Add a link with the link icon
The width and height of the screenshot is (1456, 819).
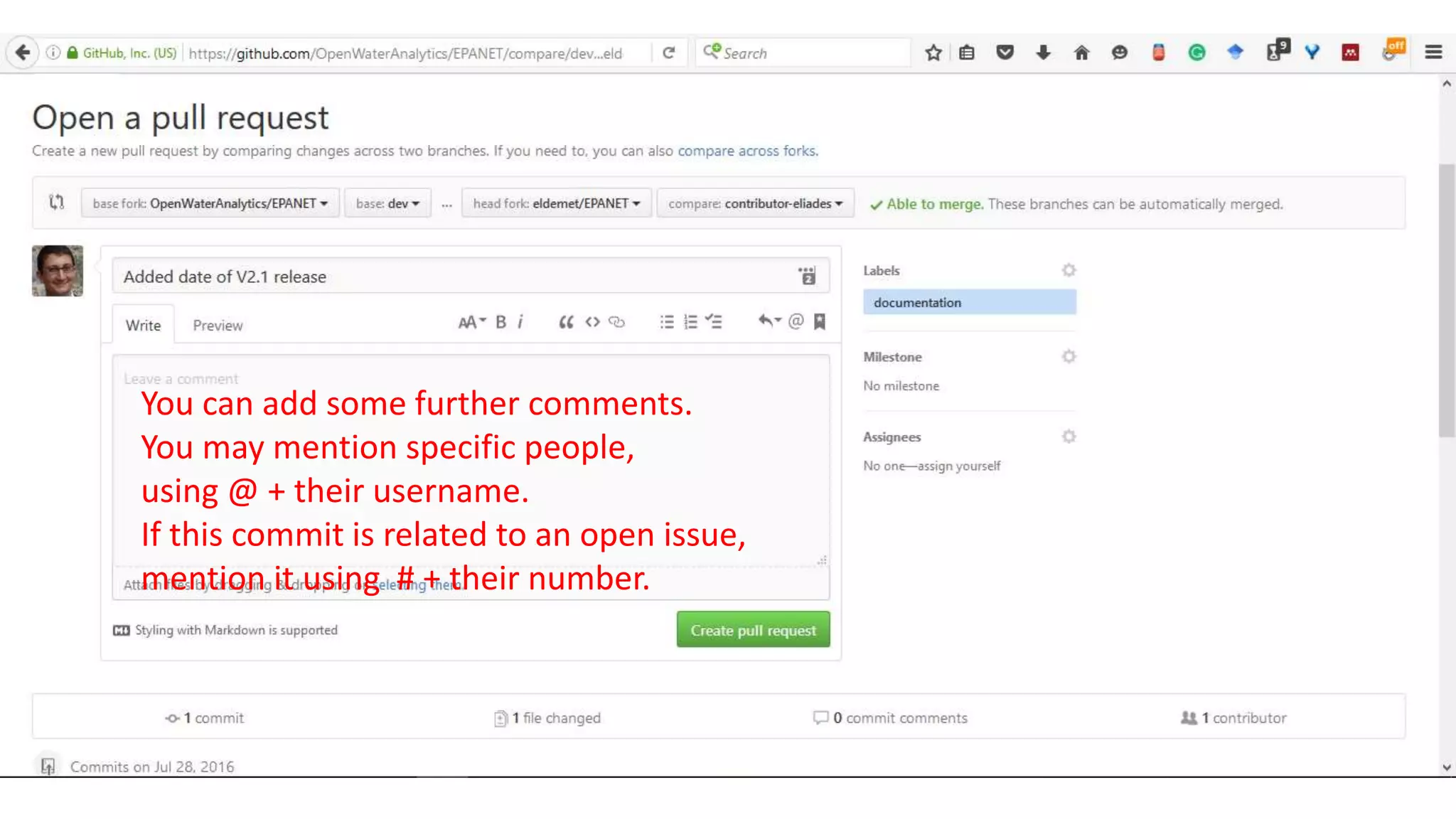(x=617, y=322)
